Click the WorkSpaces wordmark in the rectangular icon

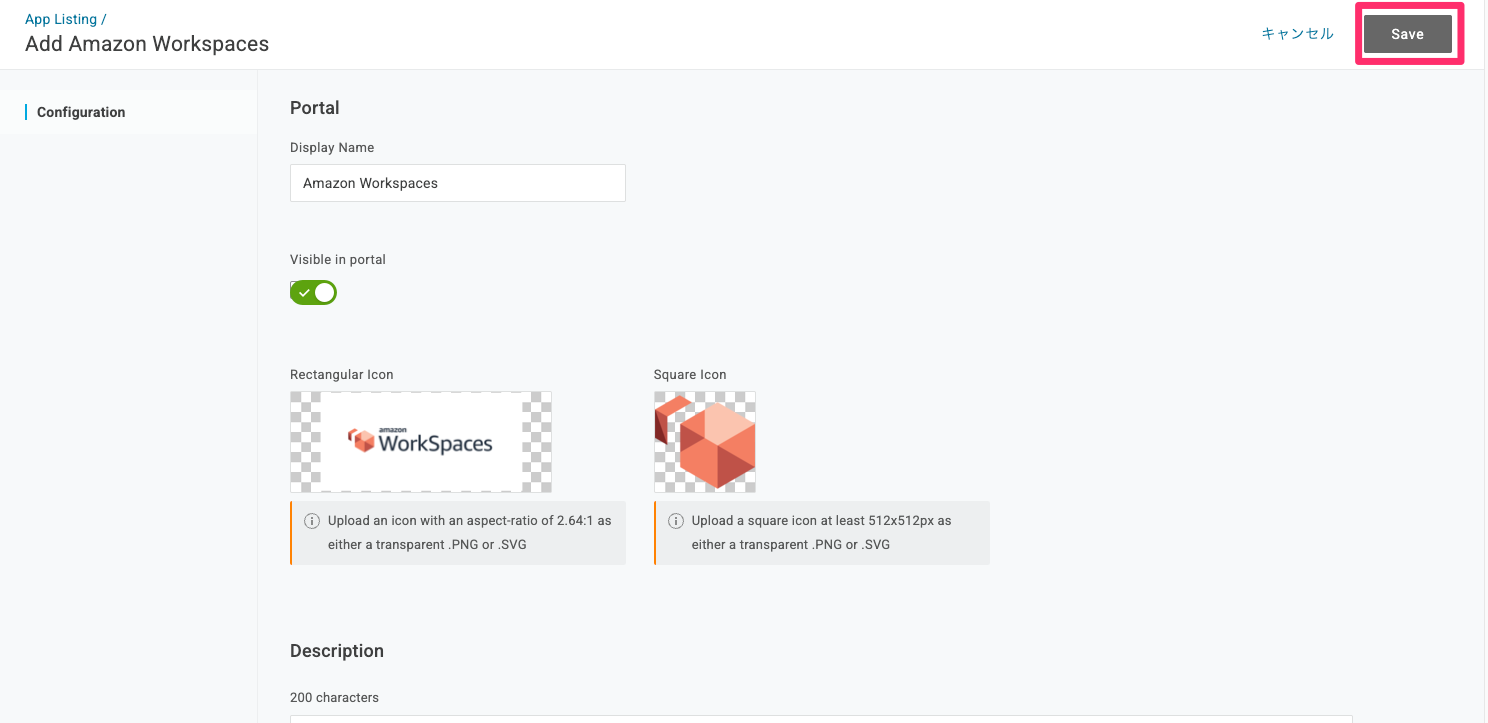click(437, 445)
